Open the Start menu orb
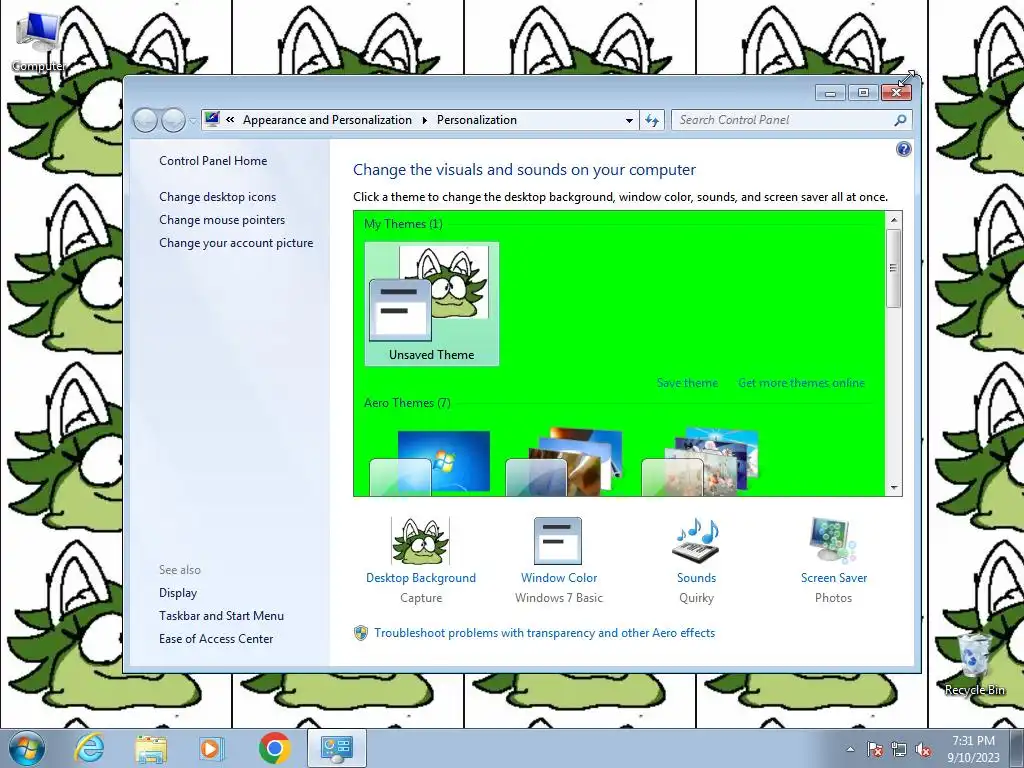Viewport: 1024px width, 768px height. (x=26, y=748)
